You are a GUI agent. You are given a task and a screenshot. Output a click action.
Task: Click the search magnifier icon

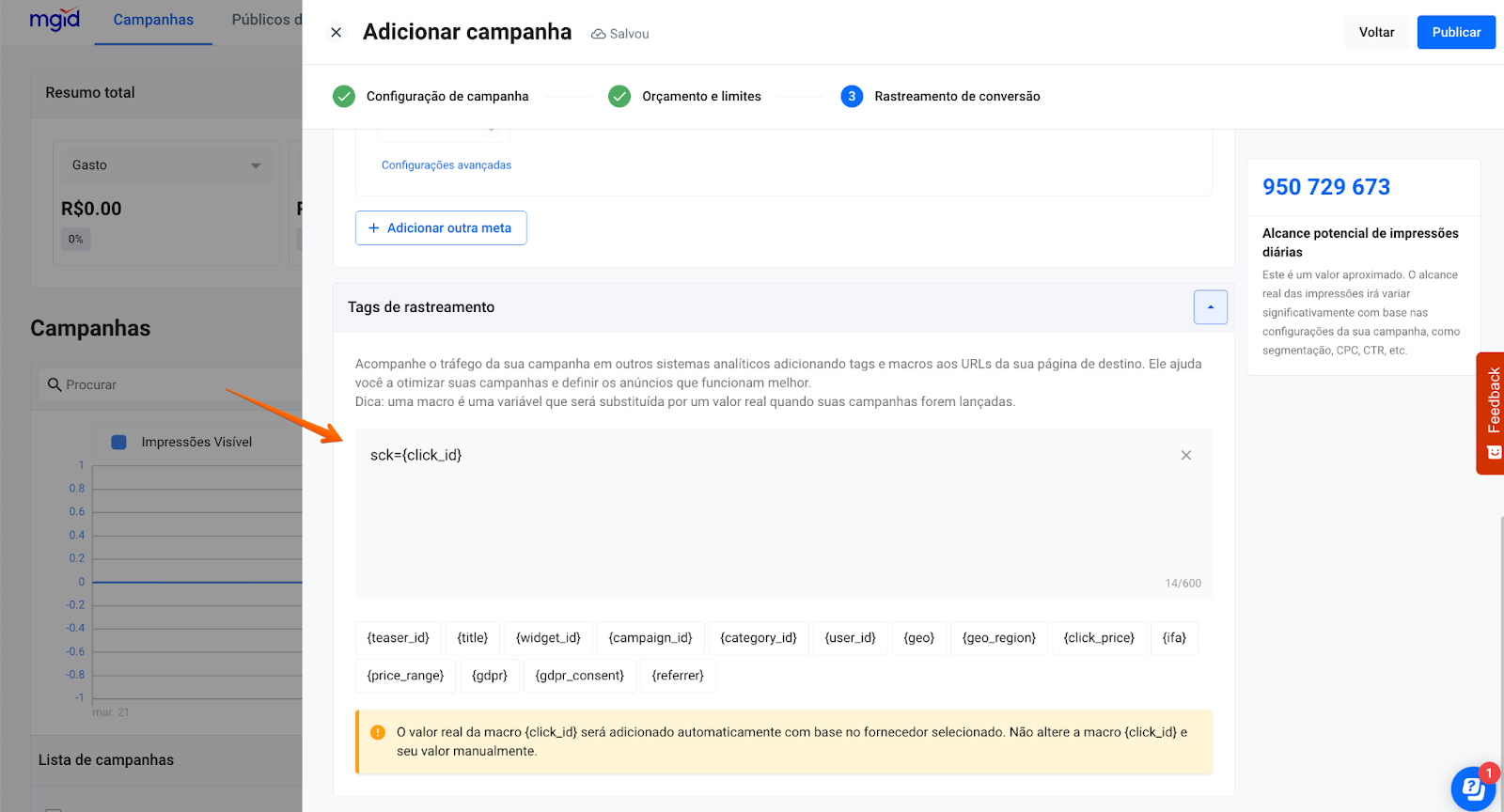pos(55,384)
